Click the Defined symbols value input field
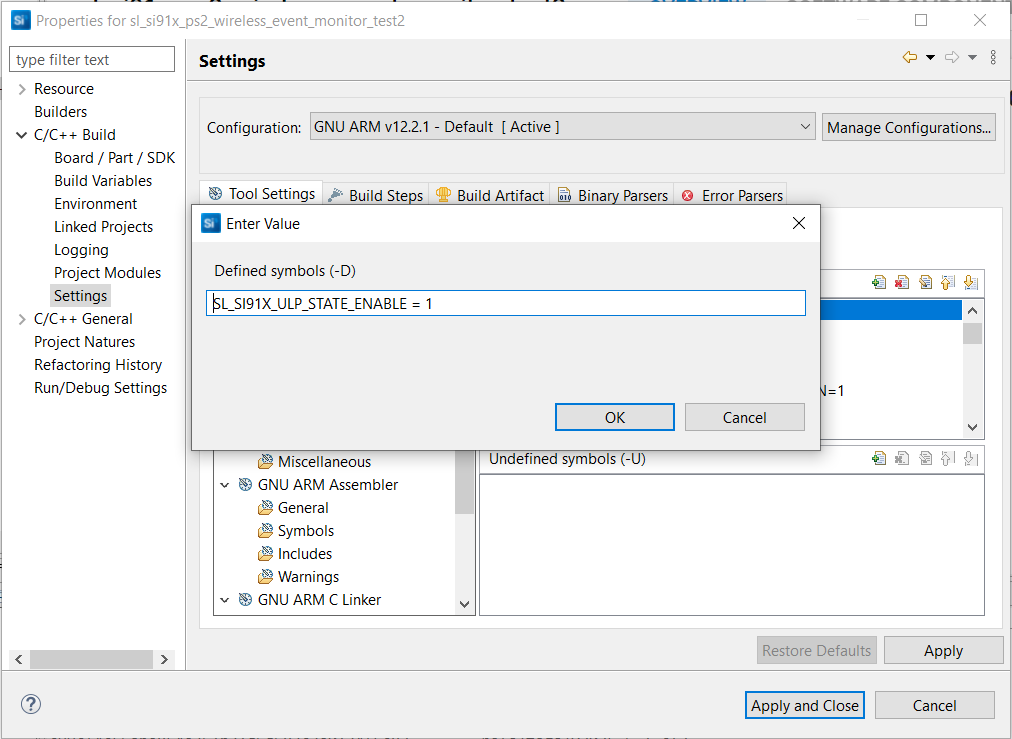The image size is (1012, 739). (x=505, y=302)
